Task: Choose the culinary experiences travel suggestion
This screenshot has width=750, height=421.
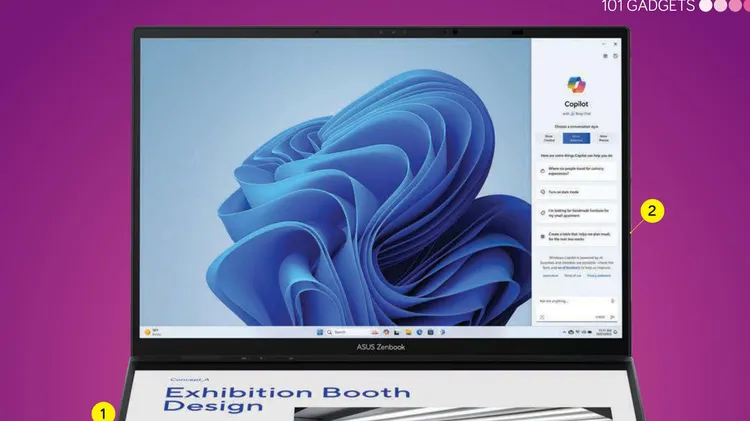Action: [576, 171]
